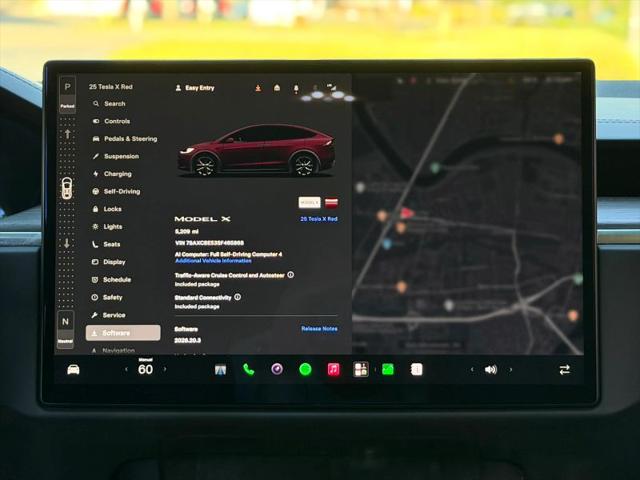Open the Autopilot road view app icon
Screen dimensions: 640x480
(x=220, y=370)
